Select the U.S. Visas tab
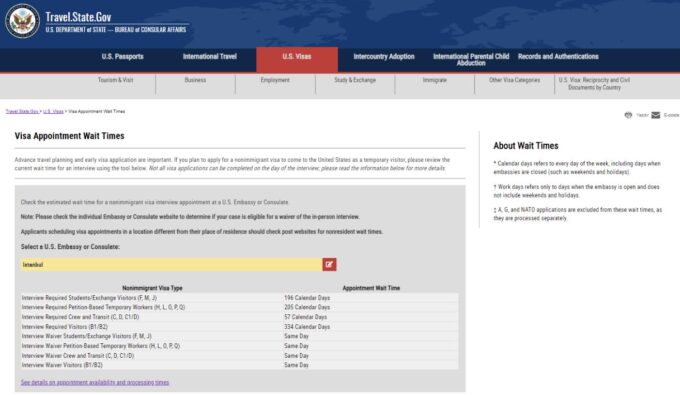 click(x=297, y=59)
